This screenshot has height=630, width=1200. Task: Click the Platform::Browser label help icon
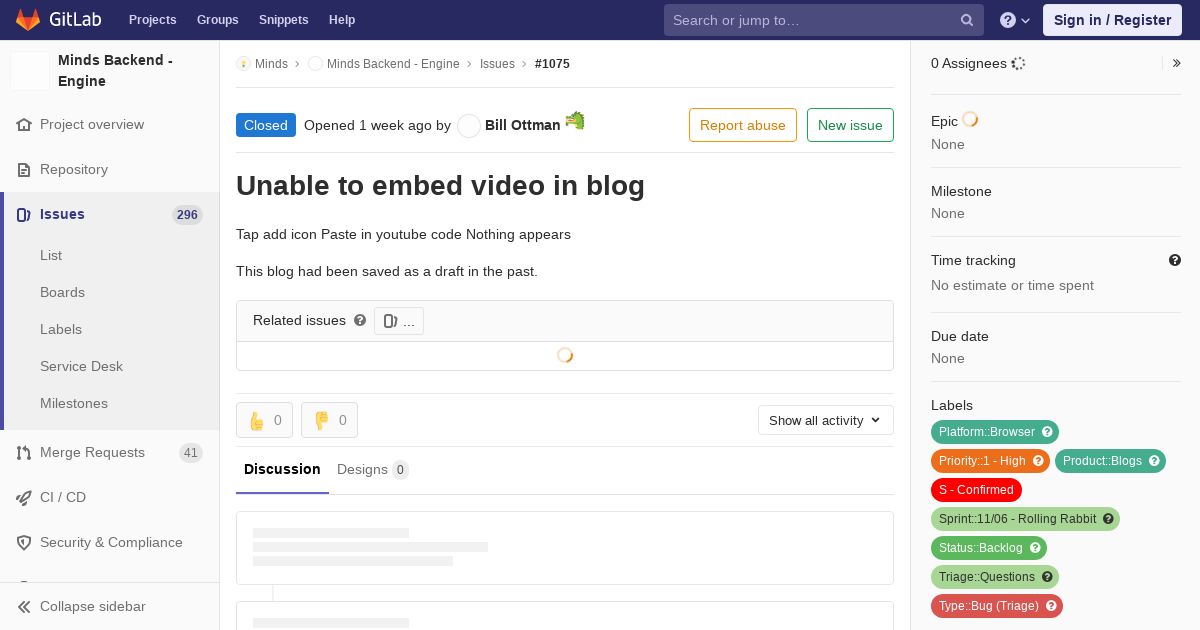click(1047, 432)
